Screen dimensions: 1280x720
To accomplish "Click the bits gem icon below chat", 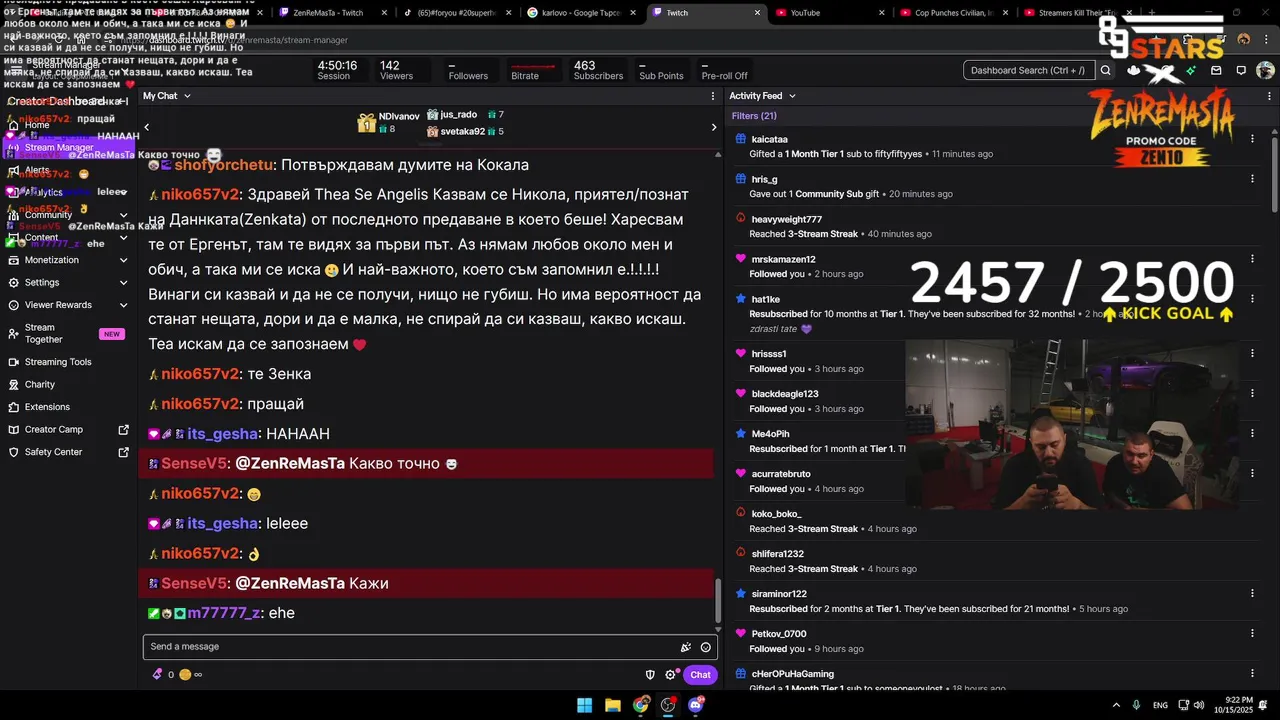I will point(157,674).
